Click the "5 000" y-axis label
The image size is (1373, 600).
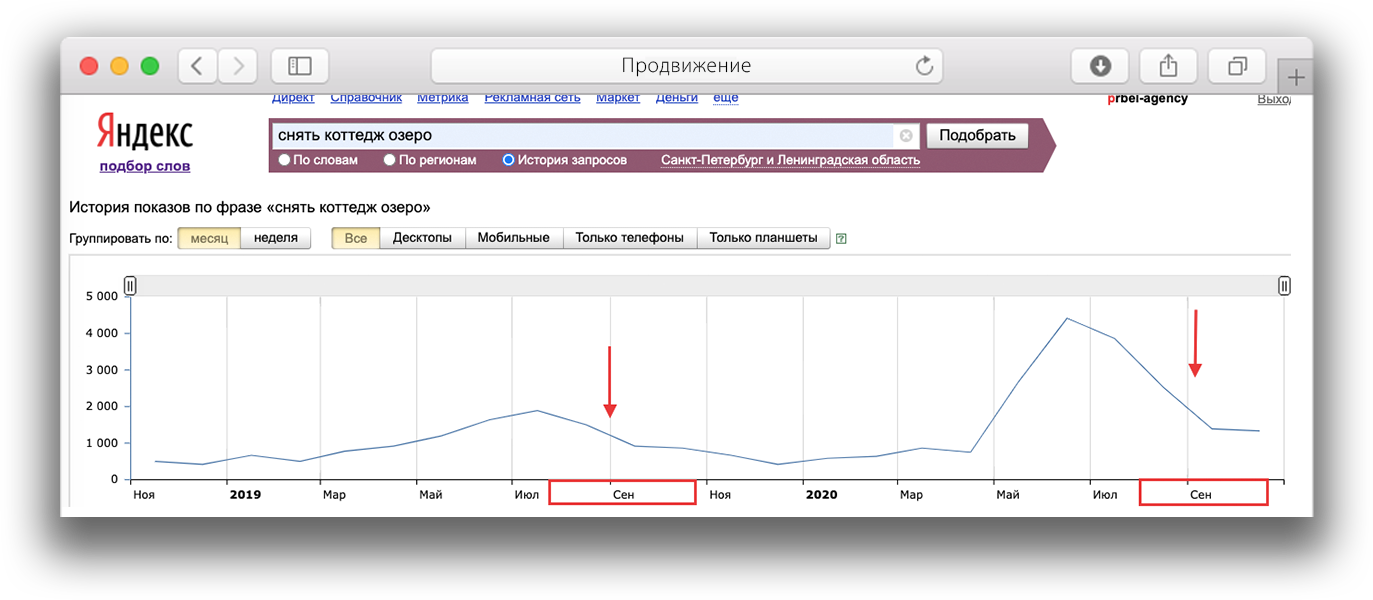pos(102,296)
